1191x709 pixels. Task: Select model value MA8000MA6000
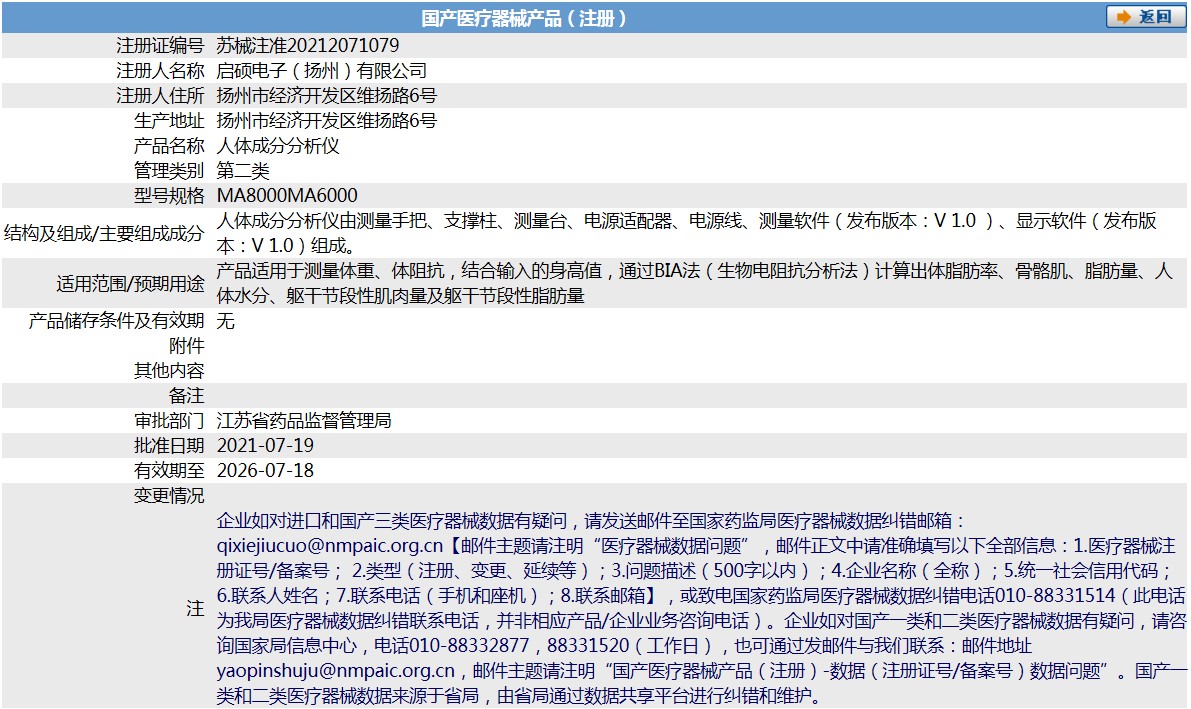click(x=287, y=196)
